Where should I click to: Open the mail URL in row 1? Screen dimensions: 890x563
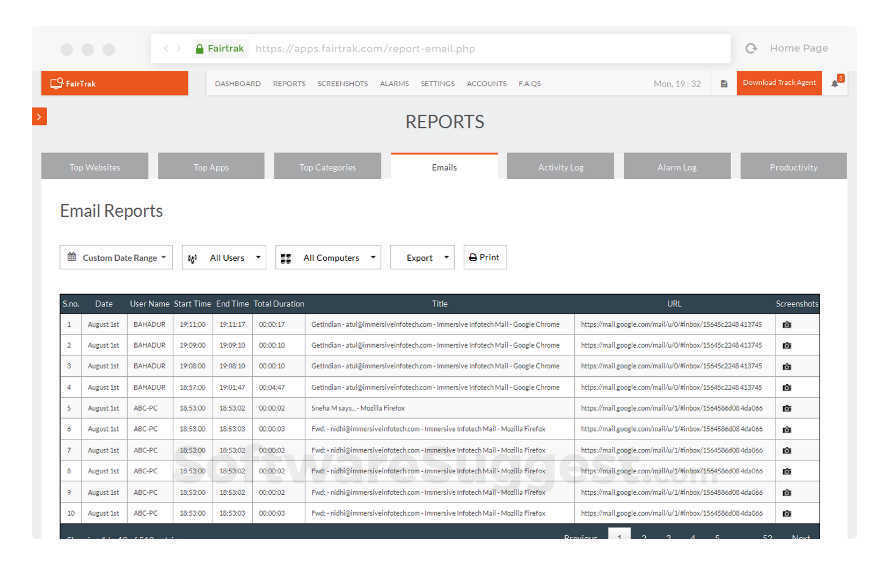[671, 325]
